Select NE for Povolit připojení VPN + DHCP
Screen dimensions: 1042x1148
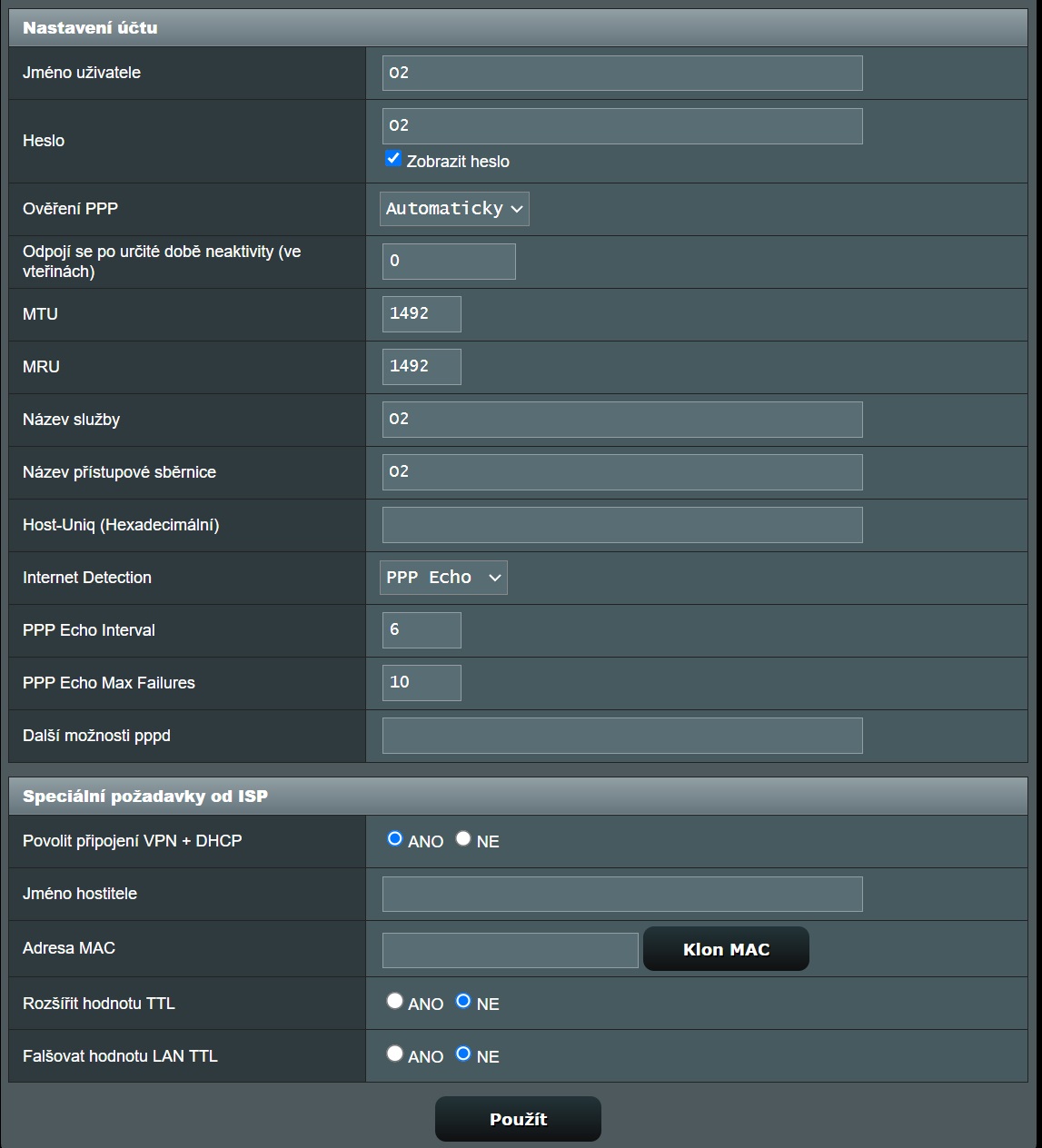(x=463, y=839)
